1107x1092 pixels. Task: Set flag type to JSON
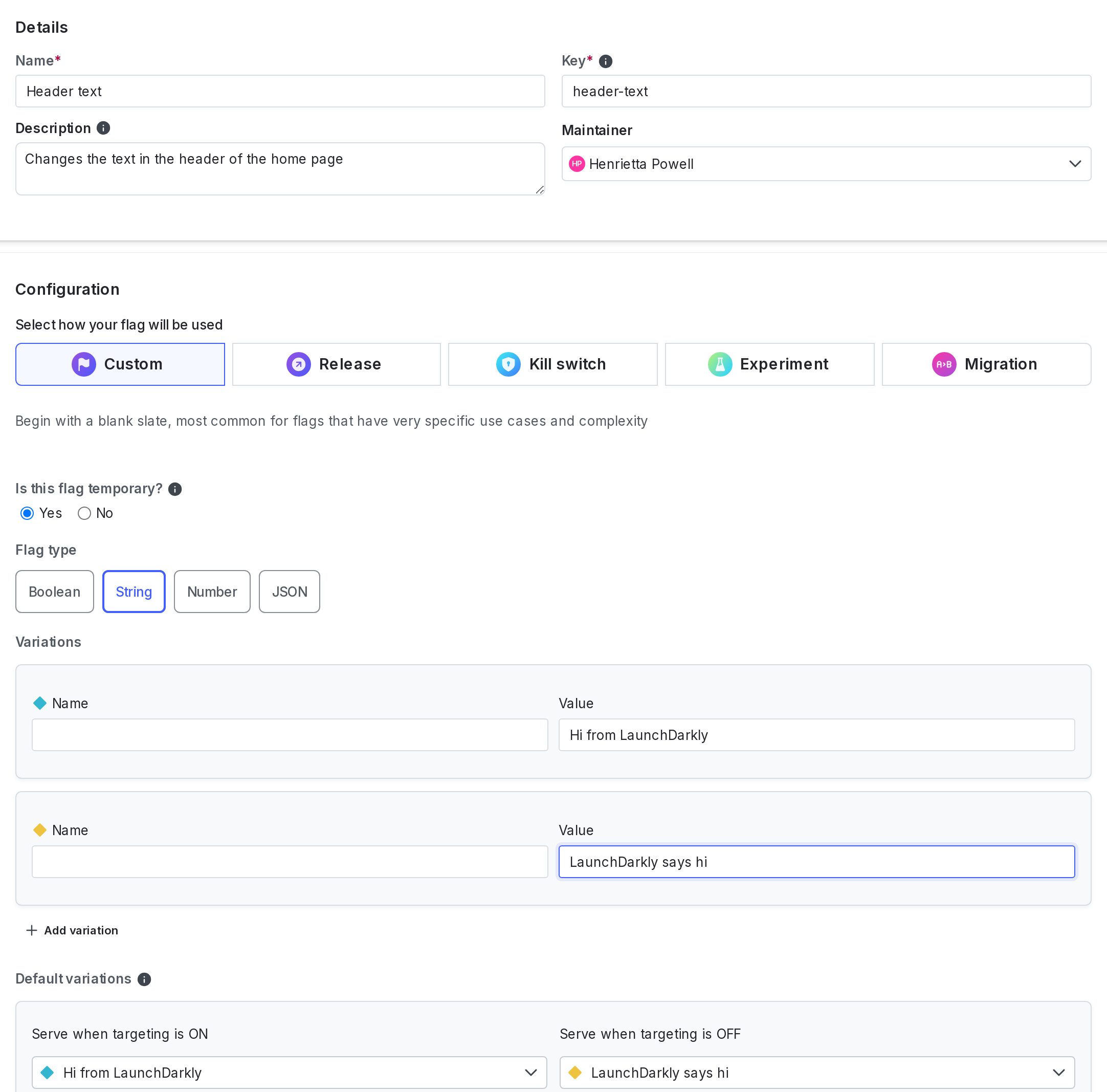(290, 592)
